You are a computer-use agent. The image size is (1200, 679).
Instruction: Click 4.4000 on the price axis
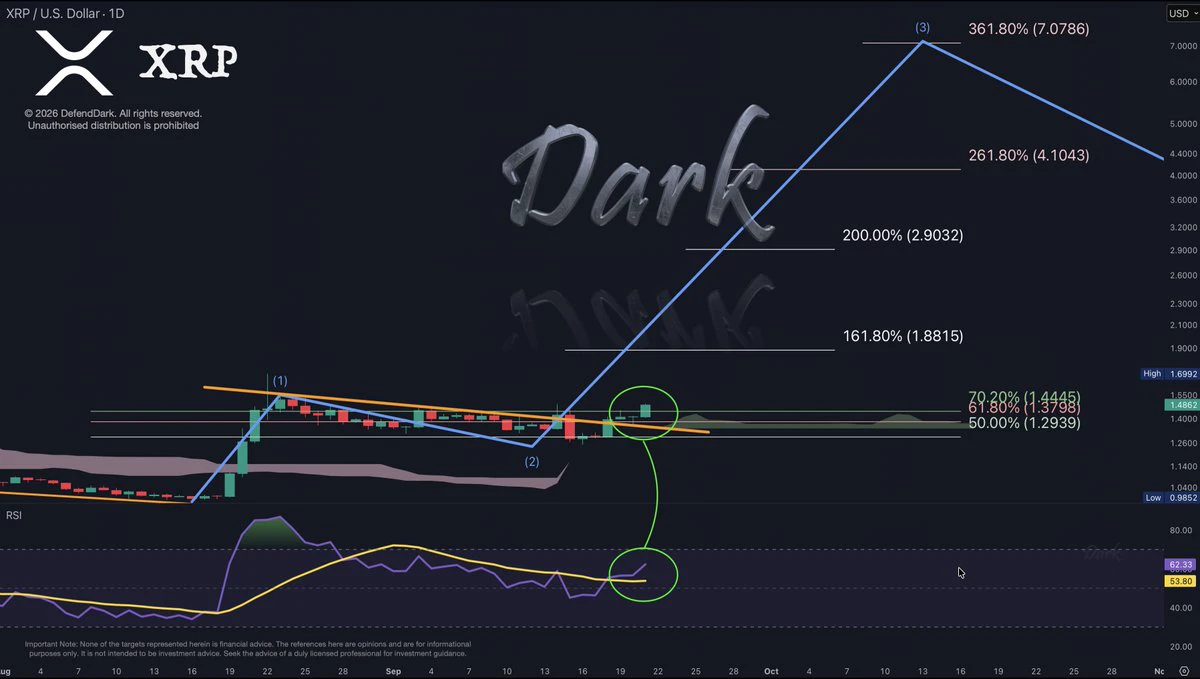coord(1181,155)
